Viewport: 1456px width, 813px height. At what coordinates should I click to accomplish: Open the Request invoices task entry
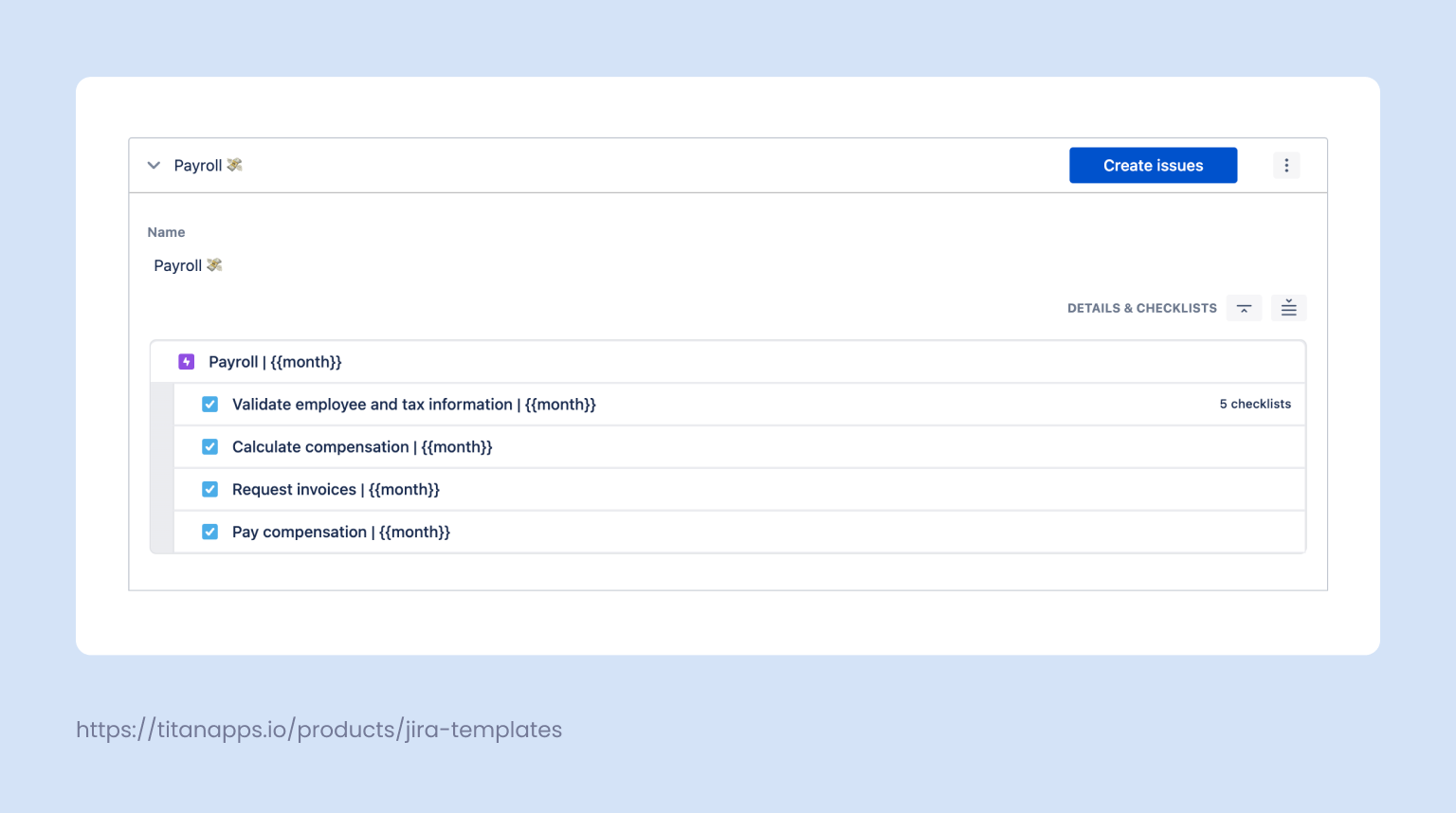coord(336,489)
